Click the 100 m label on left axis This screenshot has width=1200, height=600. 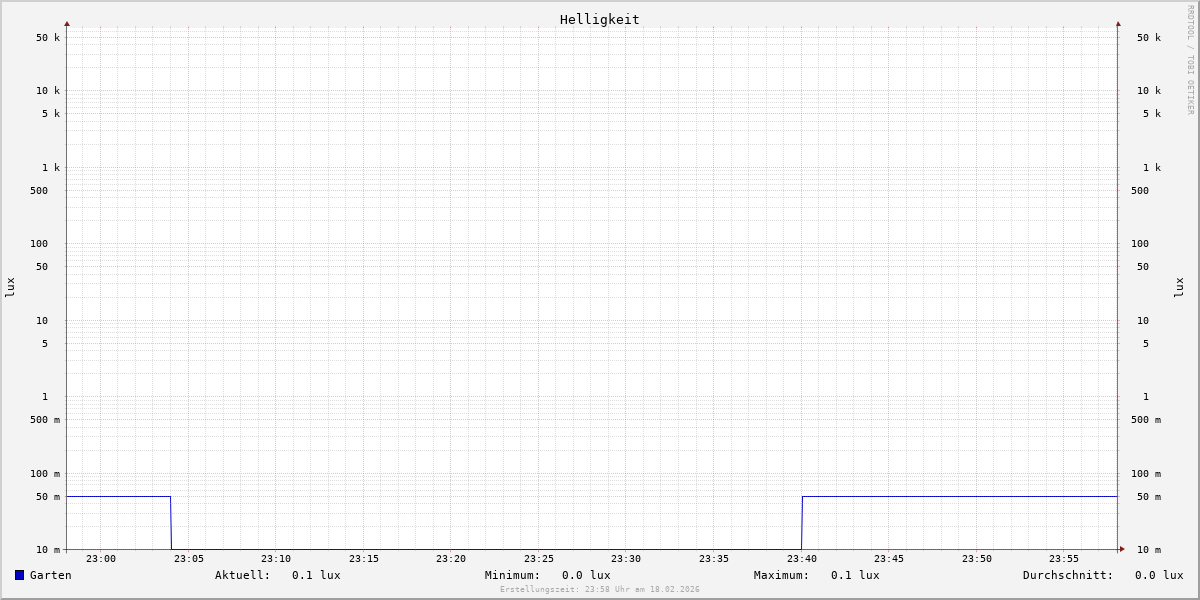point(45,474)
